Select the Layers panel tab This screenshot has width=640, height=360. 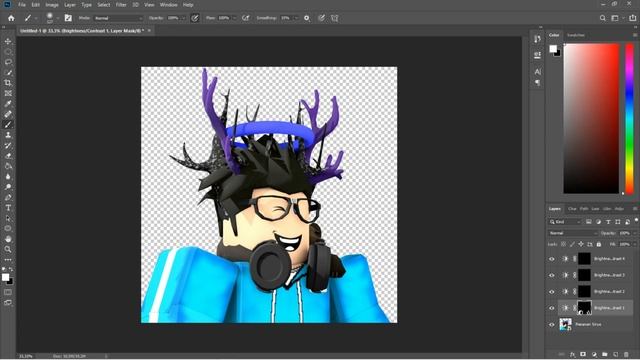[555, 209]
